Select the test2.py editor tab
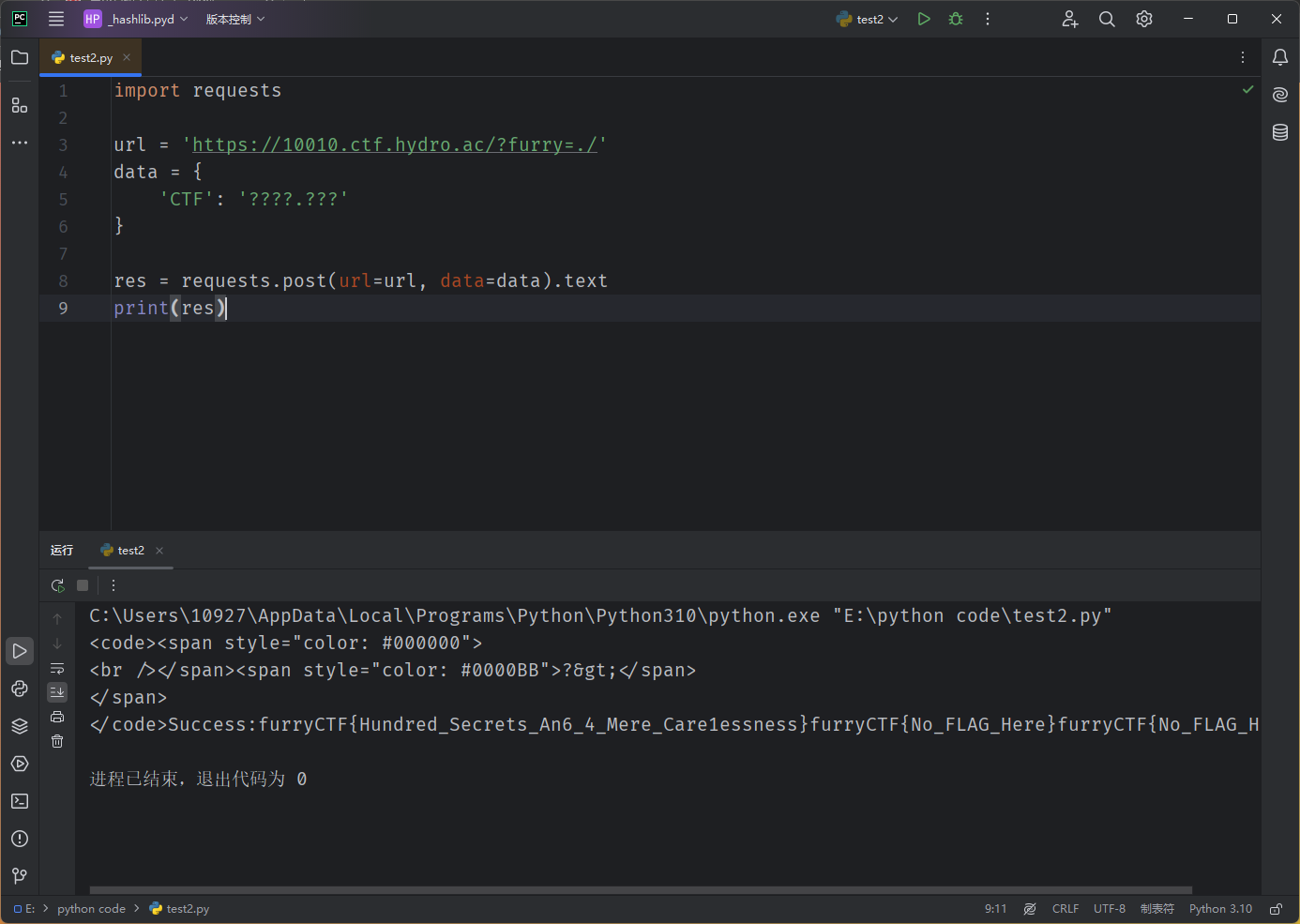Image resolution: width=1300 pixels, height=924 pixels. [90, 58]
